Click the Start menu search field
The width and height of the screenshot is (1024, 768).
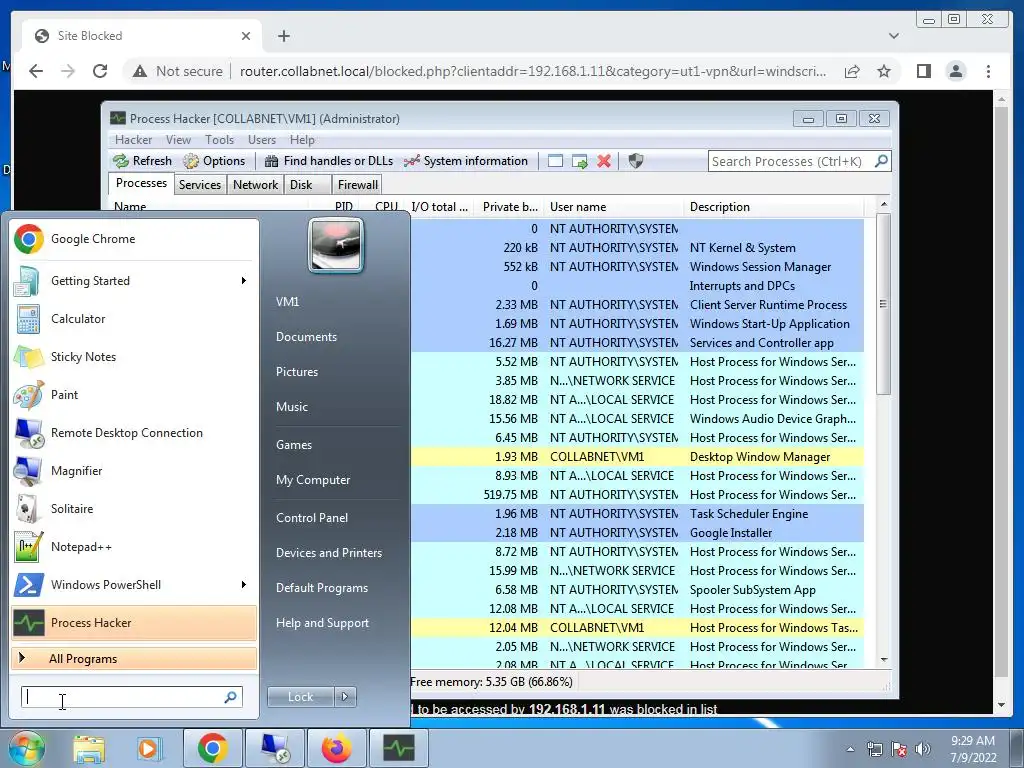point(131,697)
